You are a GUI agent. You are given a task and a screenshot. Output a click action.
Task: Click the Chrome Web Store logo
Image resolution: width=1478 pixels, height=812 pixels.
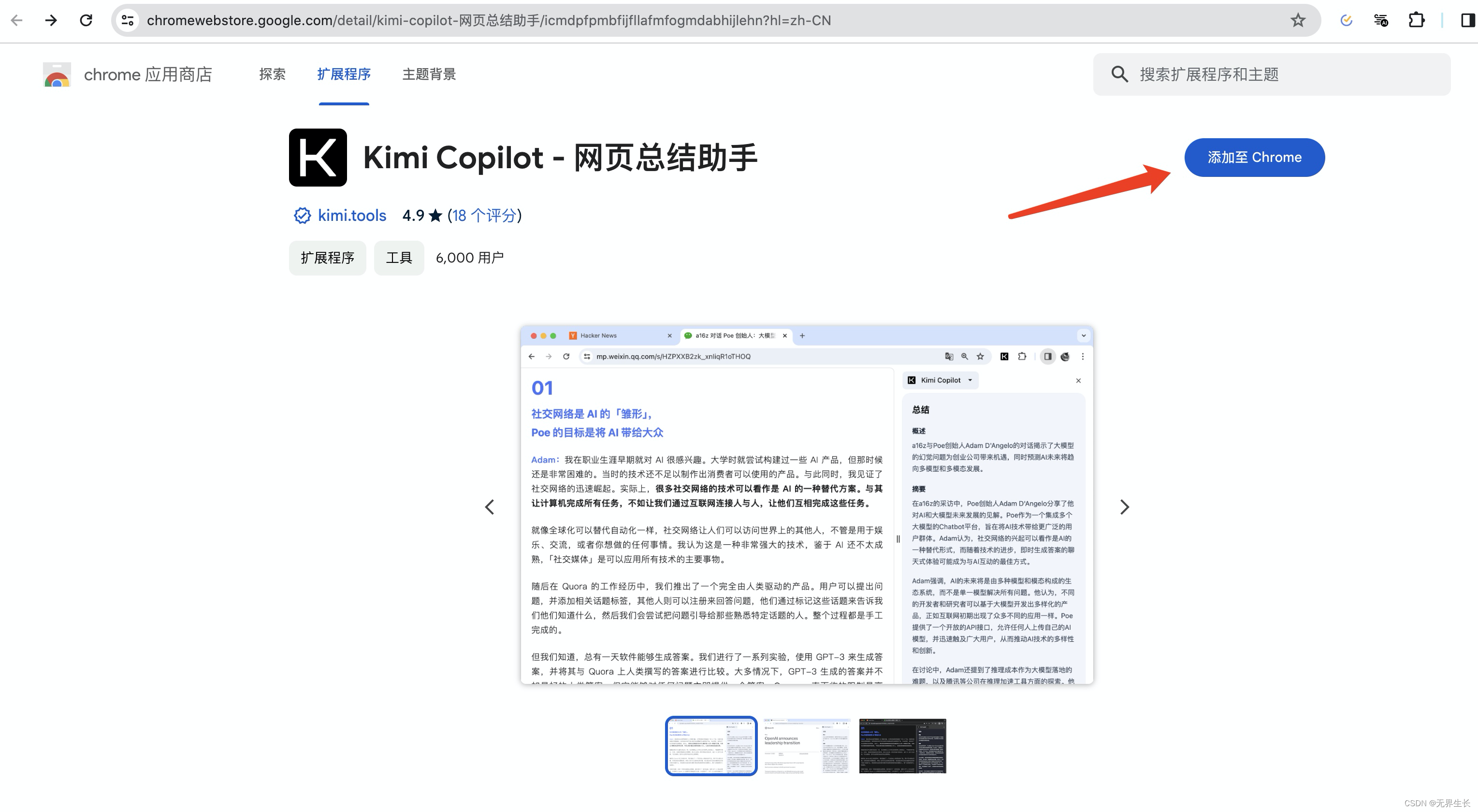tap(57, 74)
